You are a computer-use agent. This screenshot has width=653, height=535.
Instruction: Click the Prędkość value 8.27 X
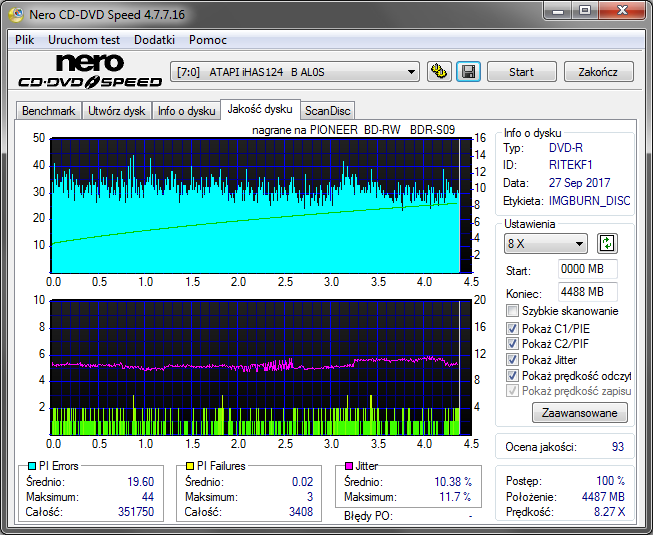tap(610, 512)
